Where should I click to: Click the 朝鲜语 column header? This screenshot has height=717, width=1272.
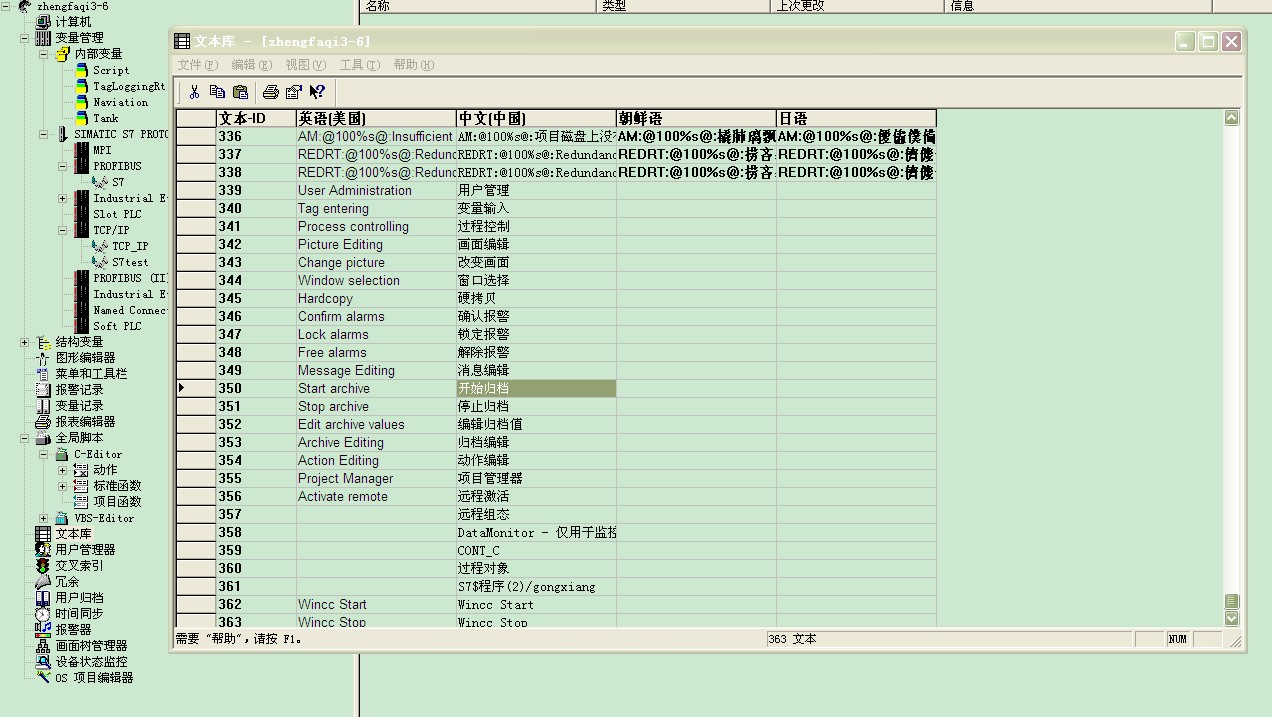(x=696, y=118)
